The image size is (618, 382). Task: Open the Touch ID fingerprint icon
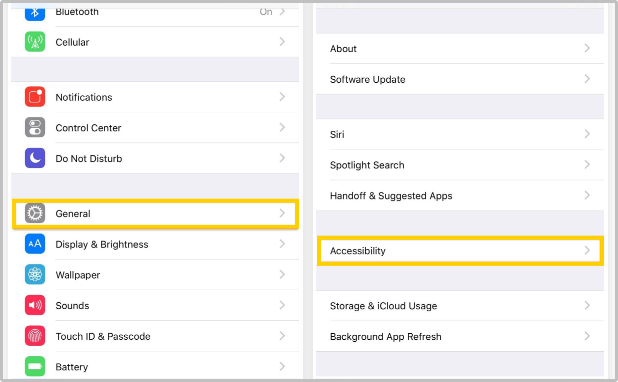tap(35, 336)
